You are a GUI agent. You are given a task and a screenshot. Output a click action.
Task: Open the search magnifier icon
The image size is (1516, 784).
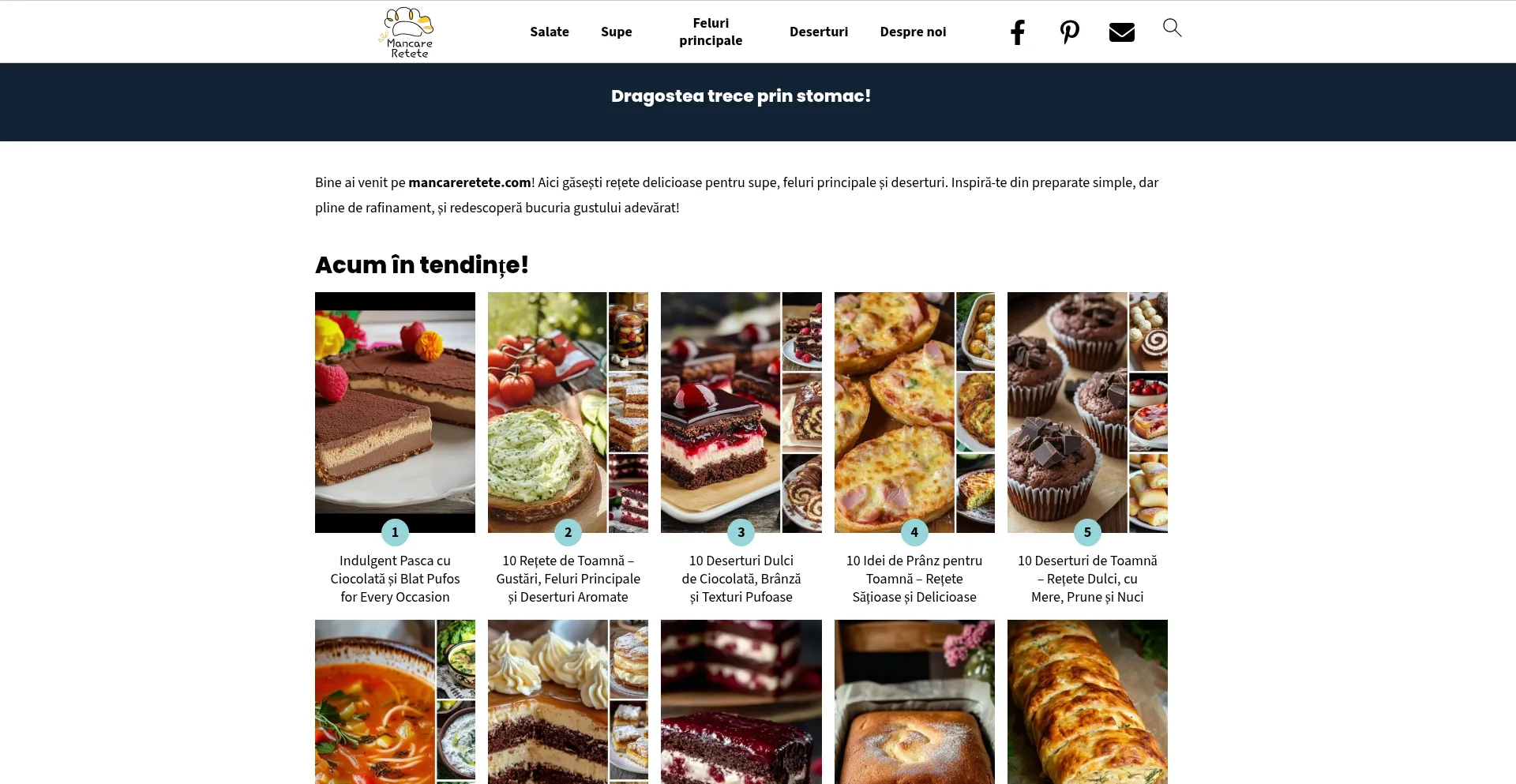click(1173, 28)
